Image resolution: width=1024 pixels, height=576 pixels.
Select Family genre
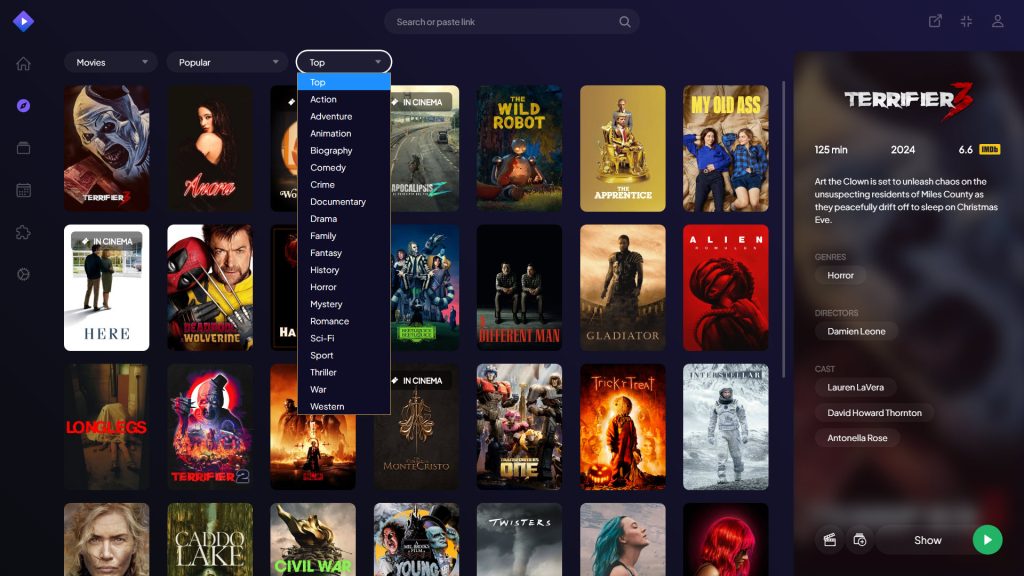pyautogui.click(x=344, y=236)
